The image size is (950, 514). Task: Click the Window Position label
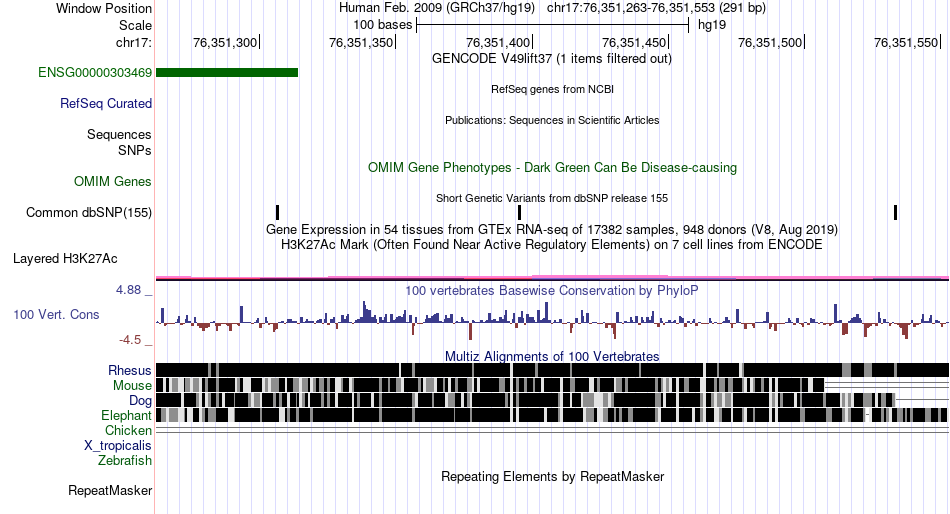coord(104,8)
